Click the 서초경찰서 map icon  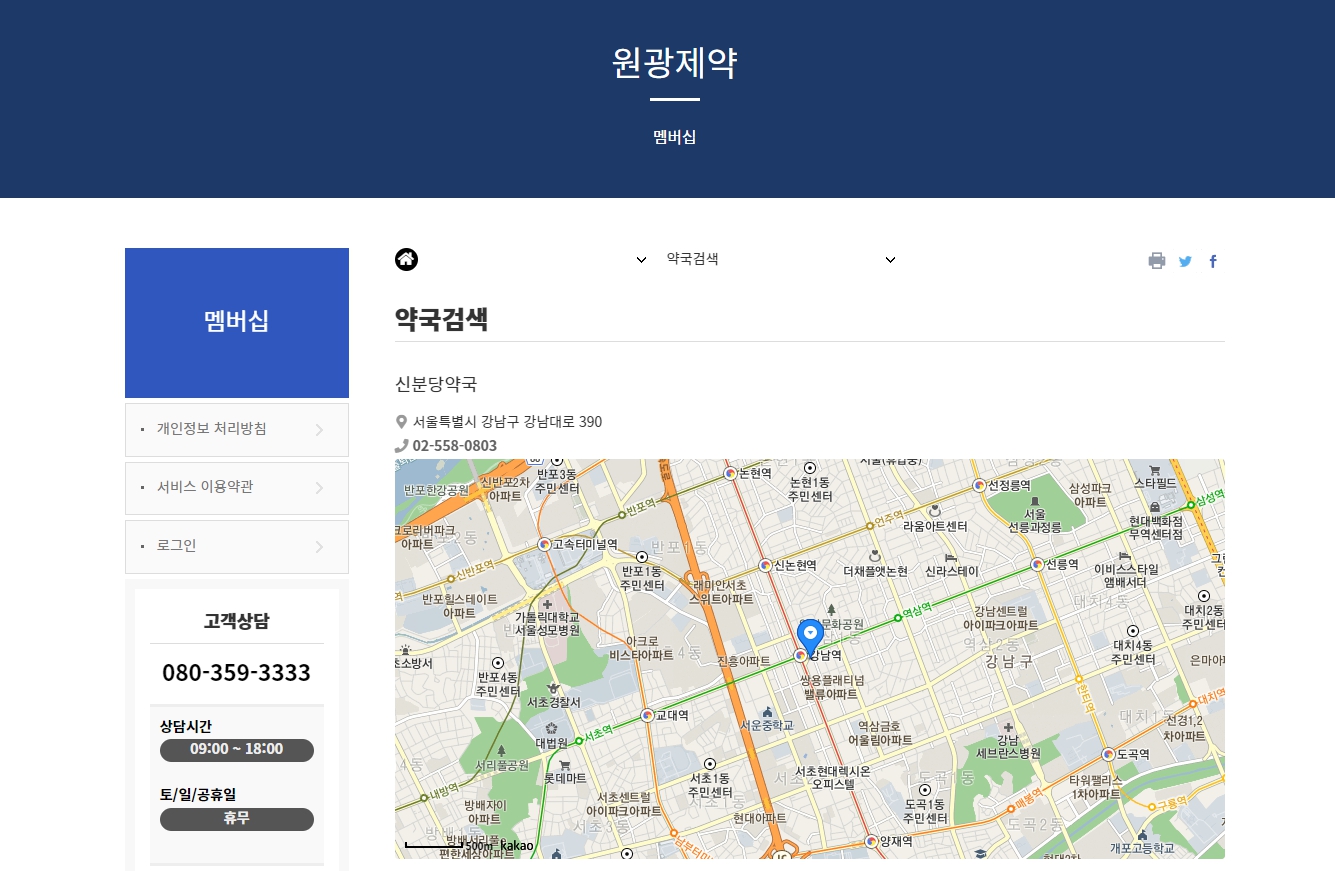click(552, 688)
